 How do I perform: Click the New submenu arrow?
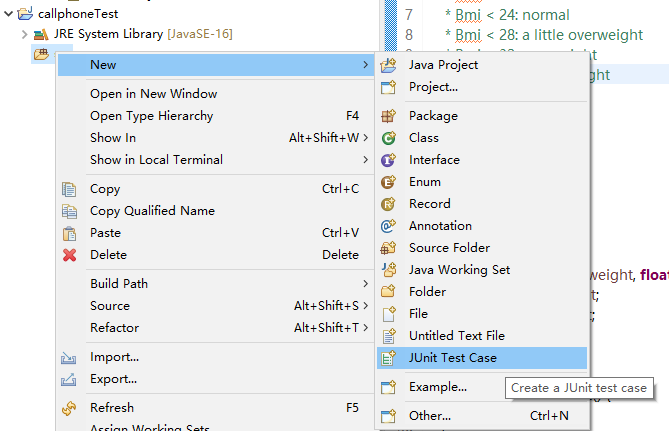[366, 65]
